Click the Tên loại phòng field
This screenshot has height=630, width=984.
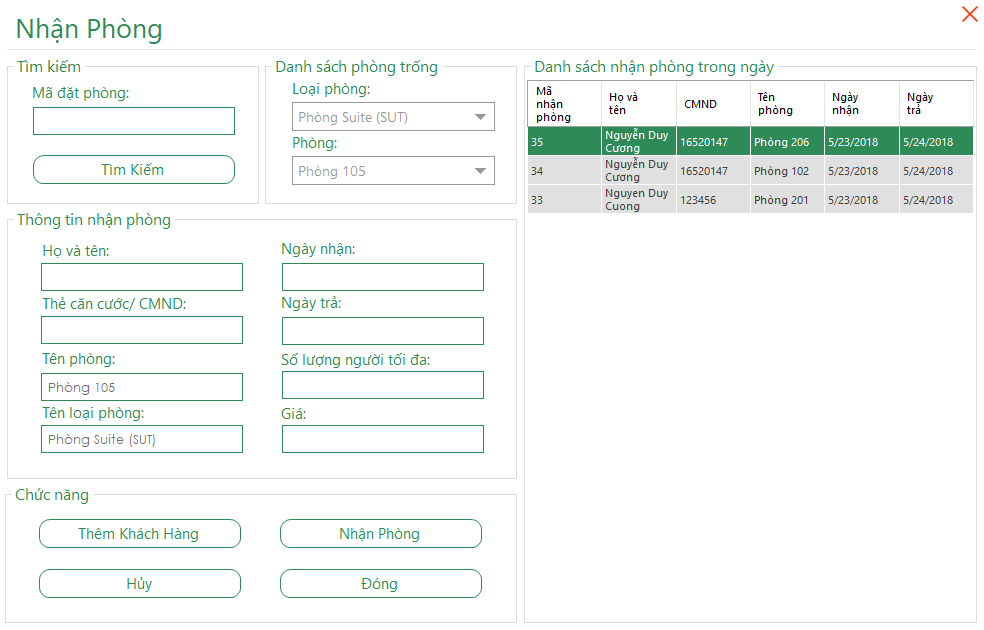click(141, 439)
